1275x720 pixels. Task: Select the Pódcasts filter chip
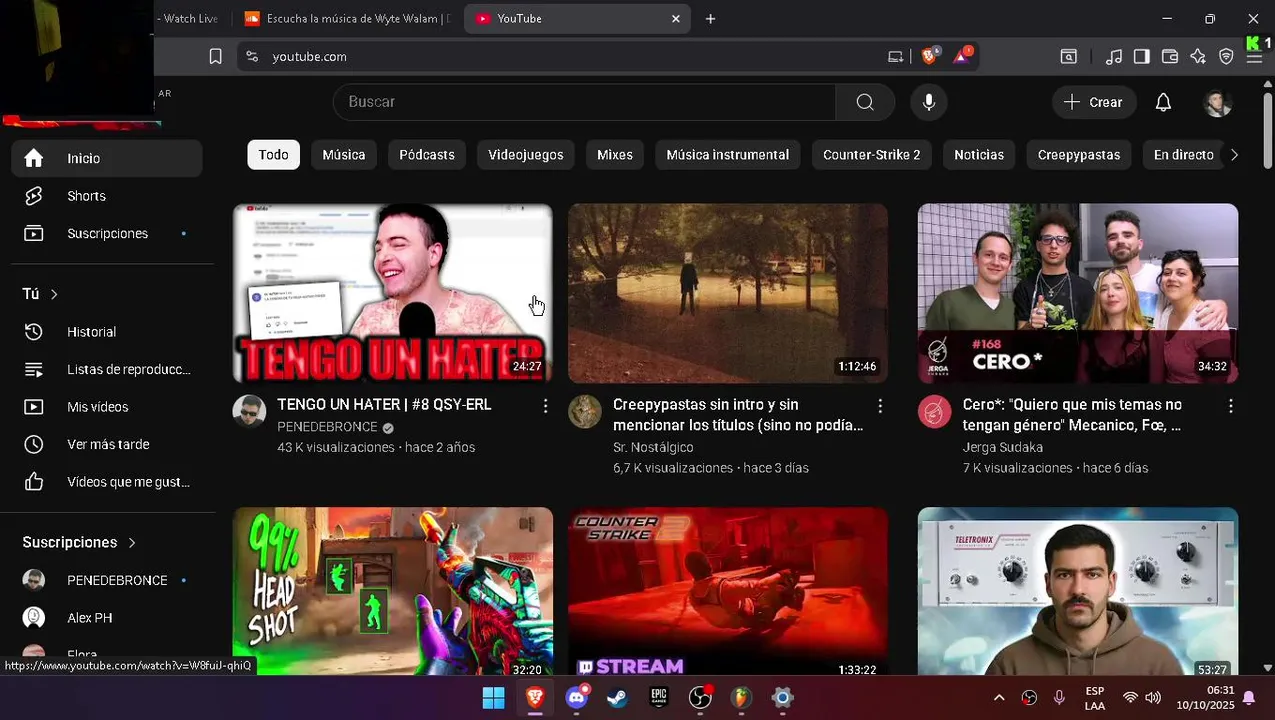tap(427, 155)
